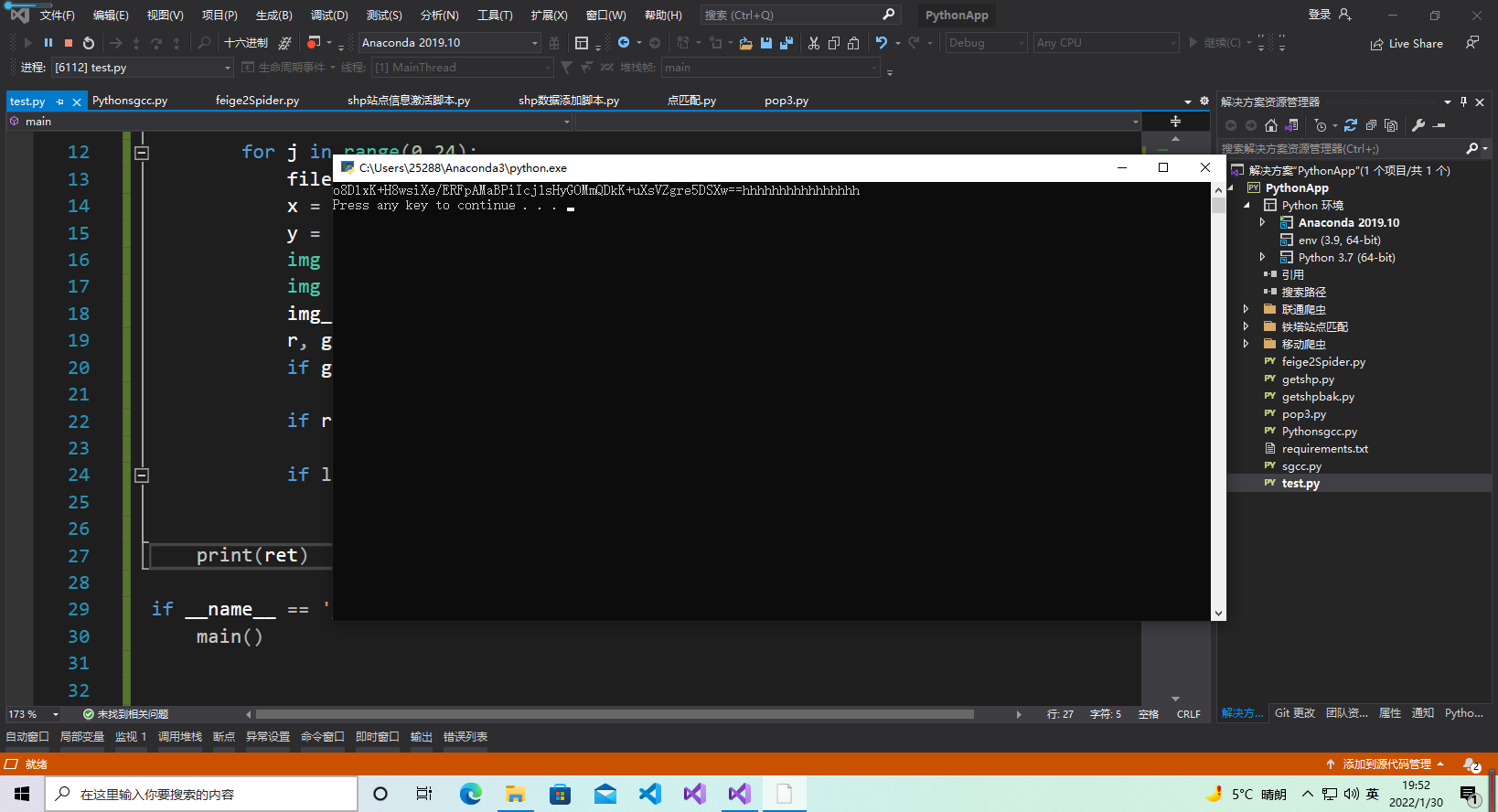Click the Live Share button
The width and height of the screenshot is (1498, 812).
coord(1407,43)
